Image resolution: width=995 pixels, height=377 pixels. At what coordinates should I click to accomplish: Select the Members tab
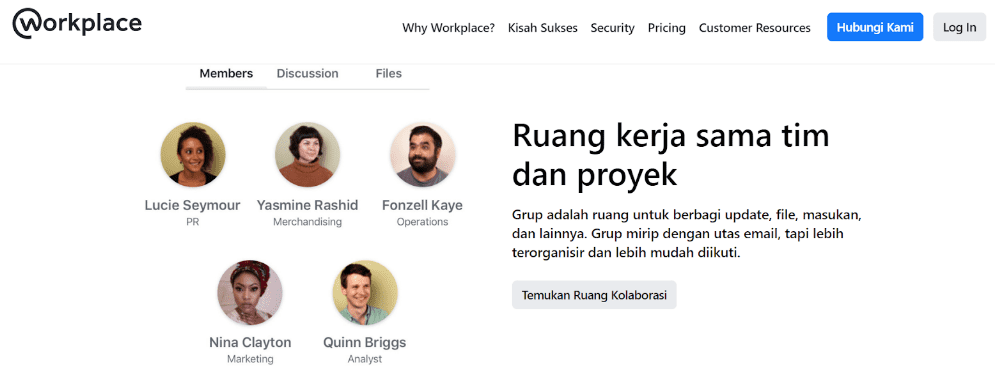[x=226, y=74]
